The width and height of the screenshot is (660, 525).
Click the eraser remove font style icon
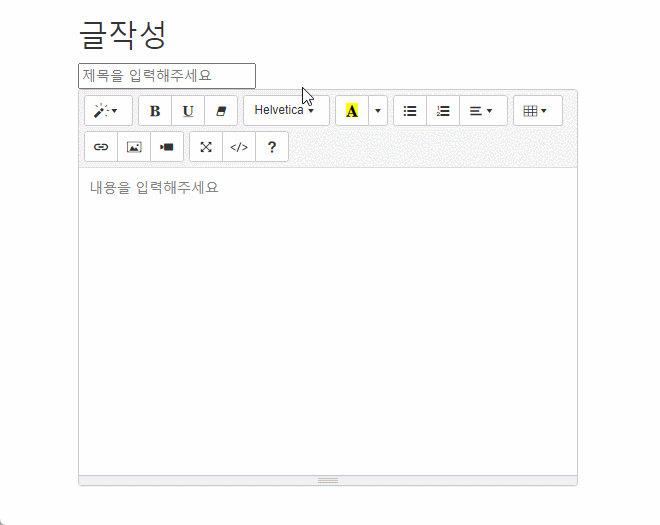click(x=221, y=111)
